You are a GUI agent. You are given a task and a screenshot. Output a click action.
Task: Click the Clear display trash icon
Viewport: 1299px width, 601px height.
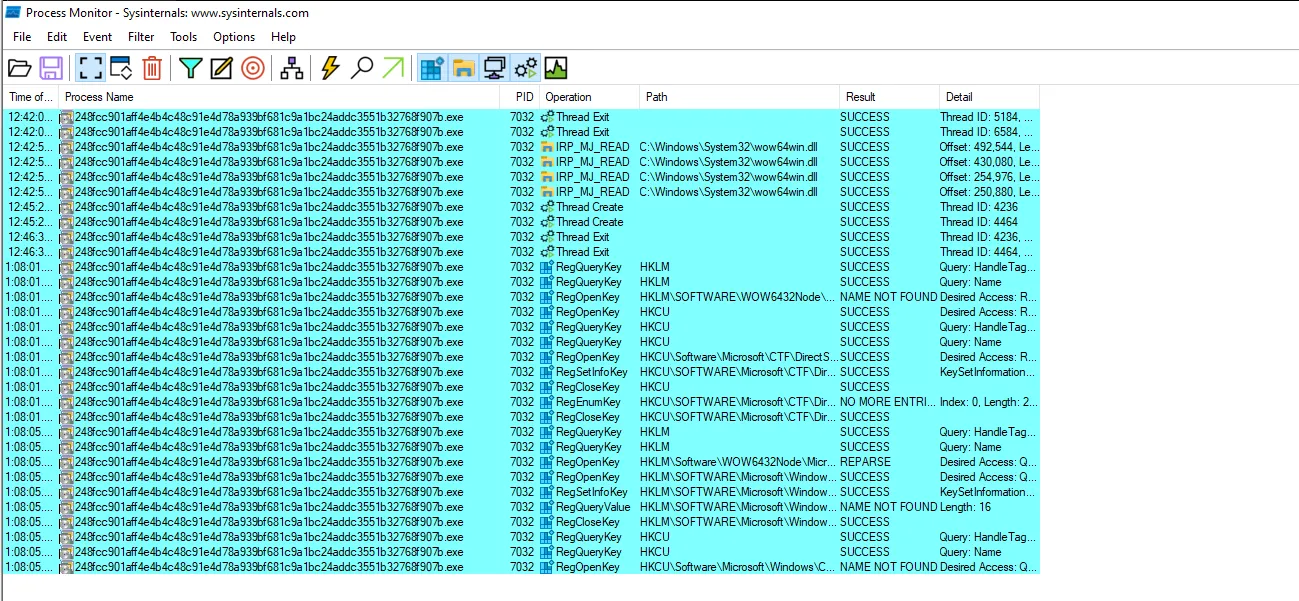(152, 68)
